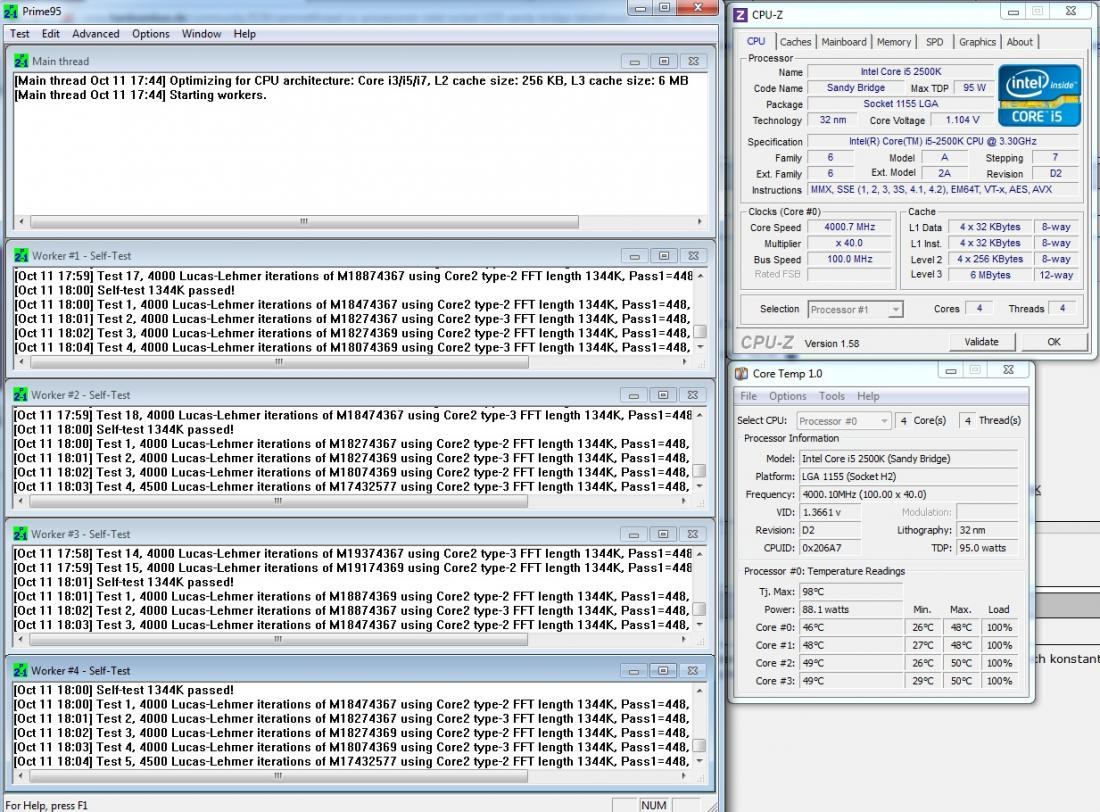The image size is (1100, 812).
Task: Click the Multiplier value x 40.0
Action: click(849, 244)
